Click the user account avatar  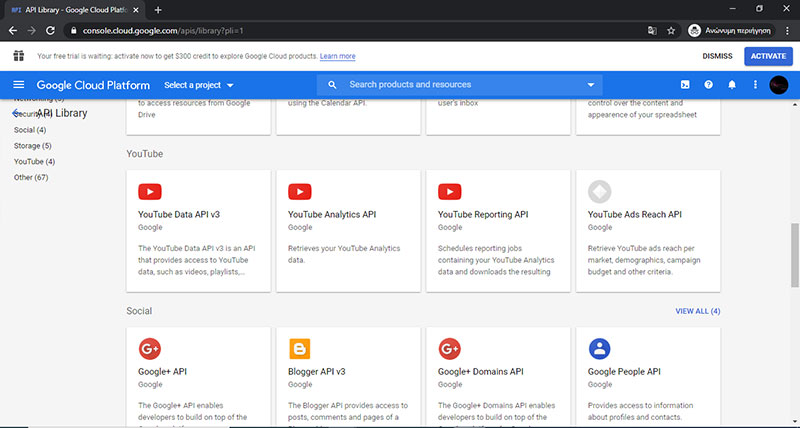click(779, 85)
